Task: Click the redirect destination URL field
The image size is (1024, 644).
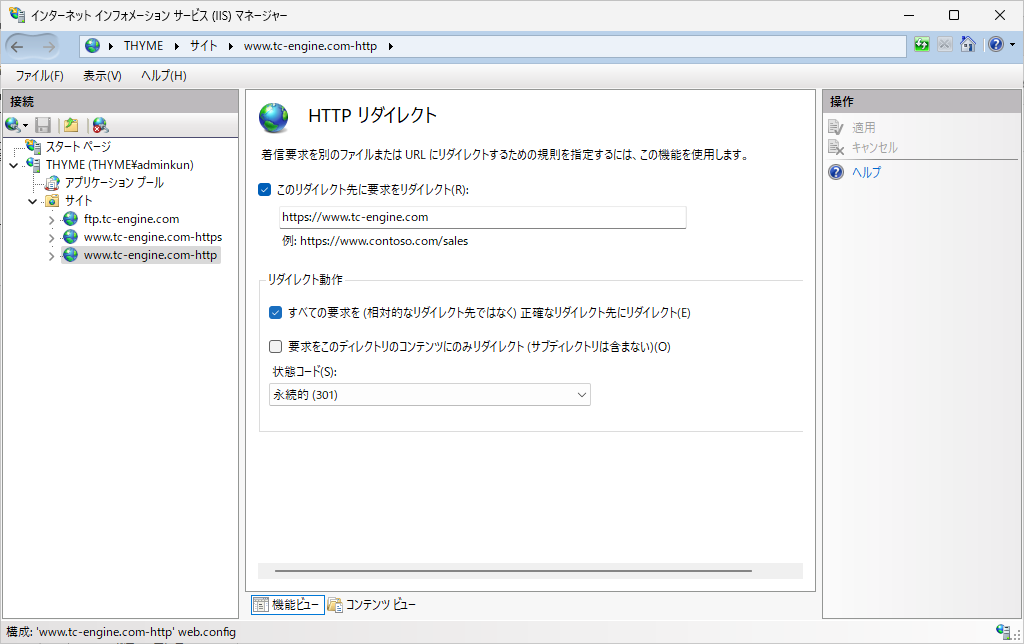Action: coord(483,217)
